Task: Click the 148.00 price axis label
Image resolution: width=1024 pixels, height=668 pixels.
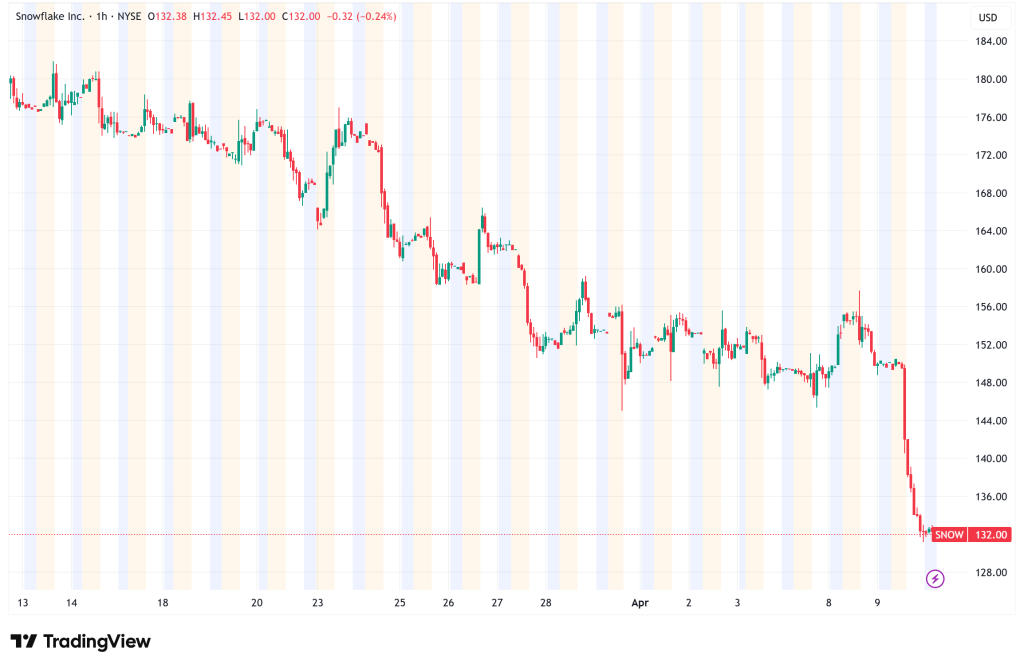Action: 990,383
